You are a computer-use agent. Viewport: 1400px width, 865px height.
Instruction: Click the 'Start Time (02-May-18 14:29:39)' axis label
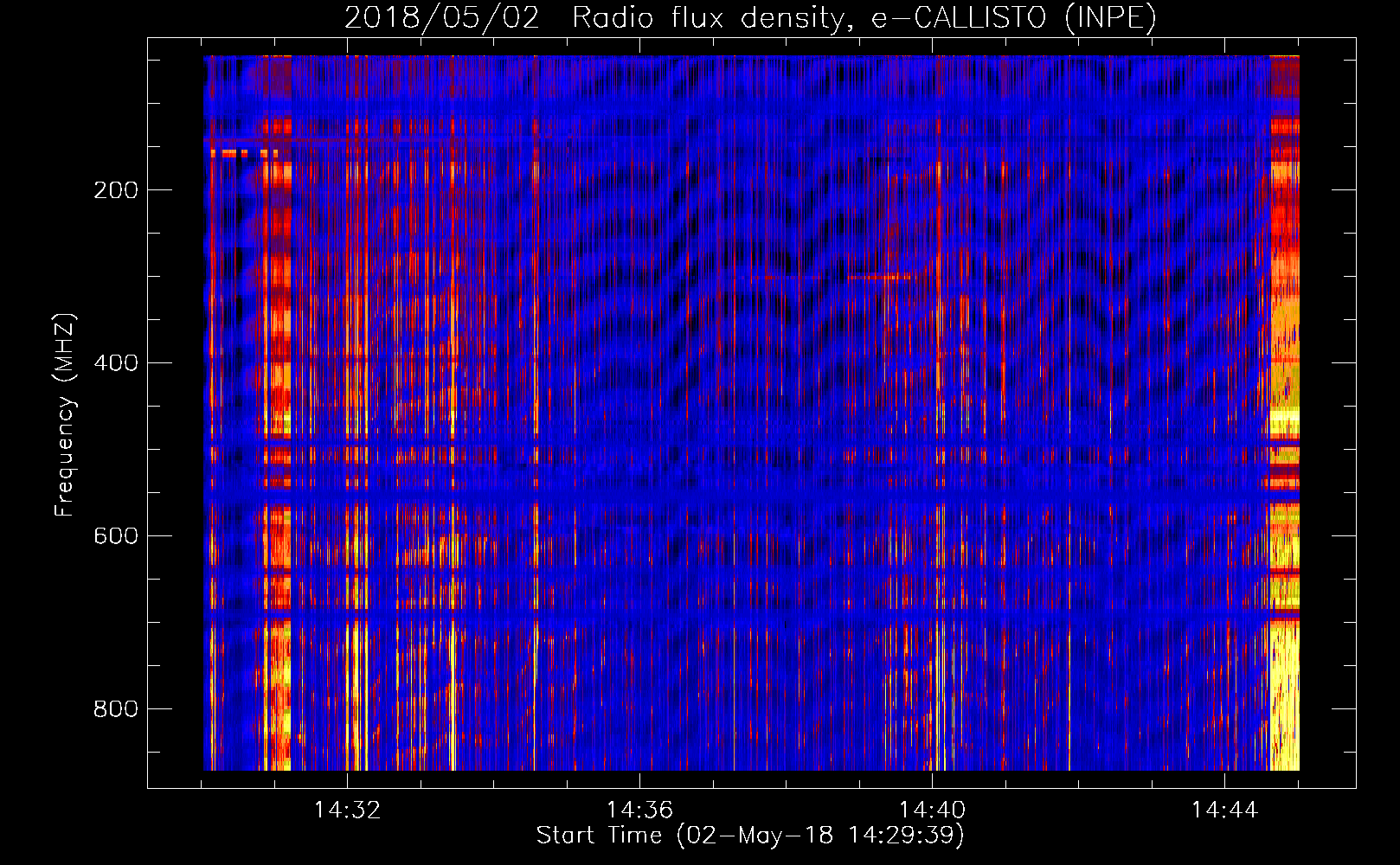point(750,836)
